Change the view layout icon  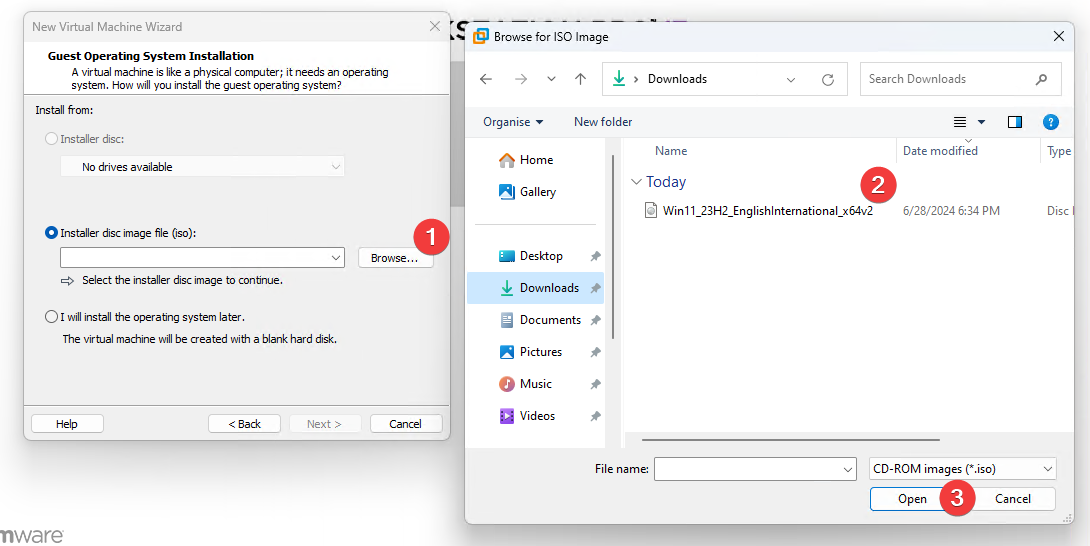[x=960, y=122]
